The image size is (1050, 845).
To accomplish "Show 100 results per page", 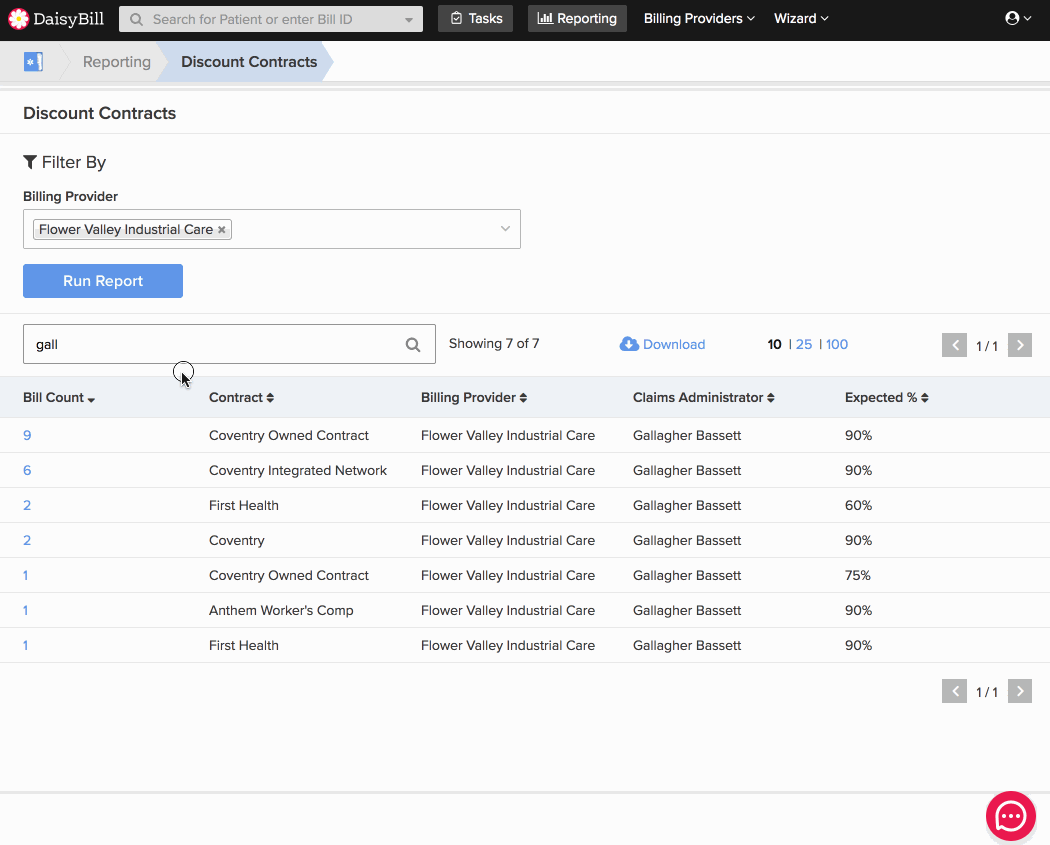I will (x=837, y=344).
